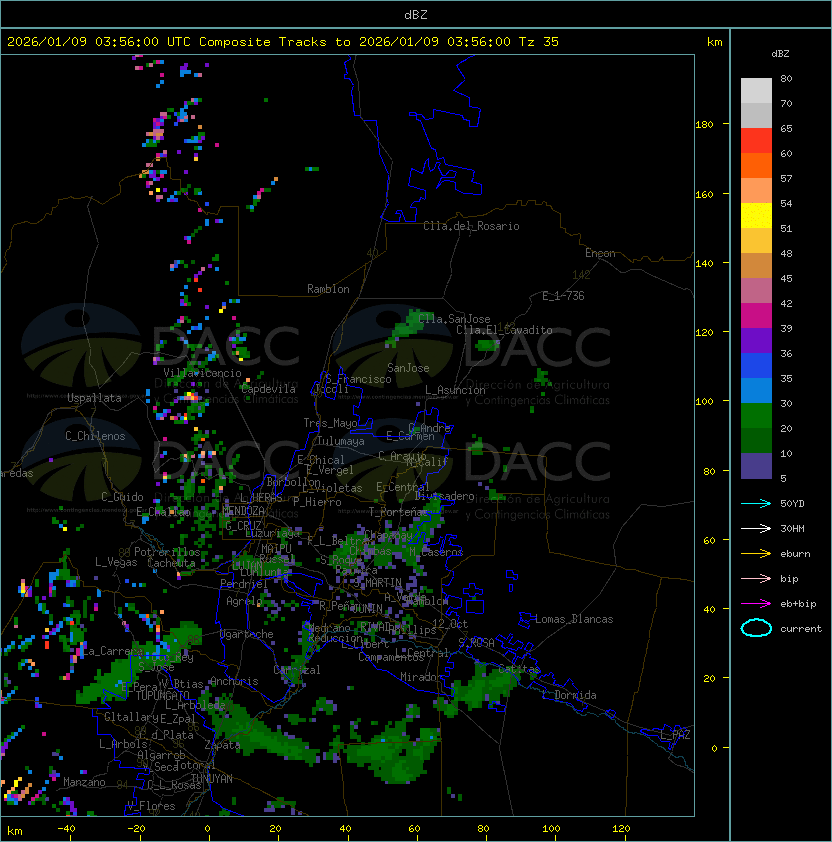
Task: Click the '100' tick on the bottom km axis
Action: pos(552,829)
